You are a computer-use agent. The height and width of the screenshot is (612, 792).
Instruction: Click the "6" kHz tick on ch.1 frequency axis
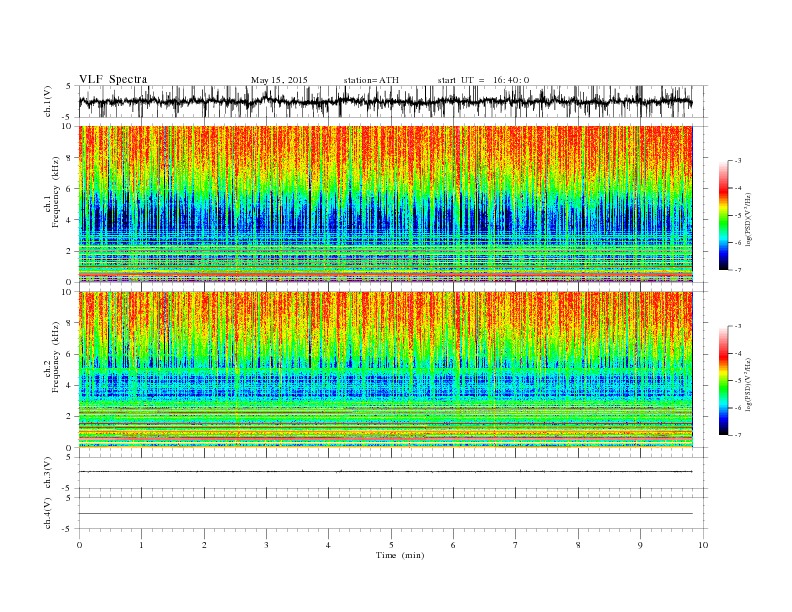70,189
